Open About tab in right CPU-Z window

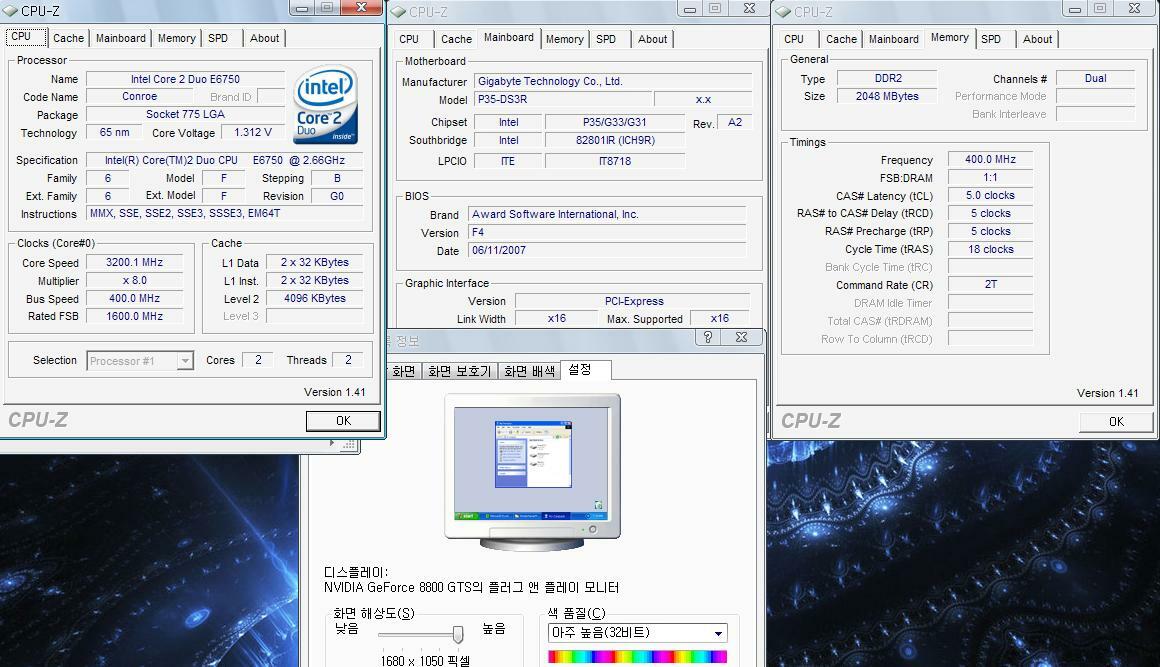1037,39
